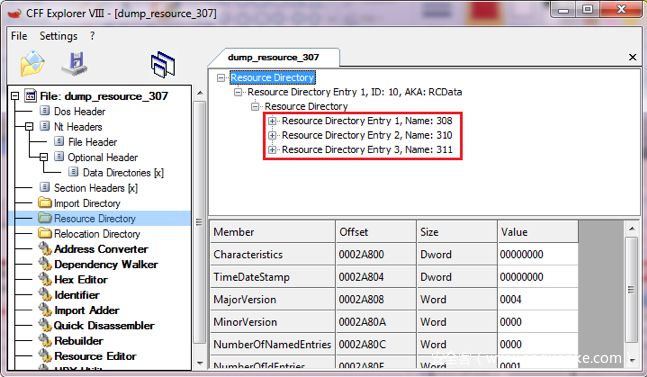Select the Nt Headers node icon
This screenshot has width=647, height=377.
[x=45, y=126]
